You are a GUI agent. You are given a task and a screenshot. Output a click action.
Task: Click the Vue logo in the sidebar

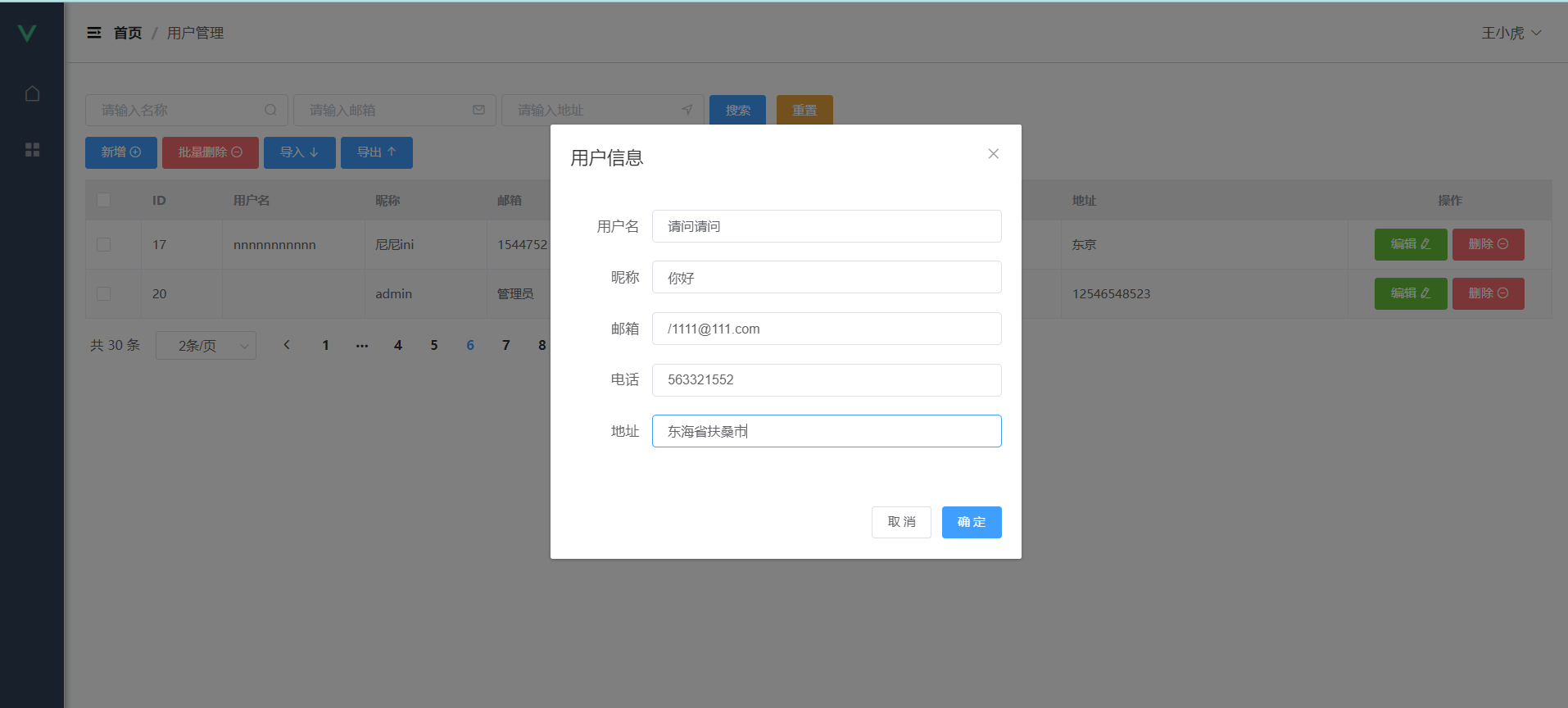(x=27, y=33)
